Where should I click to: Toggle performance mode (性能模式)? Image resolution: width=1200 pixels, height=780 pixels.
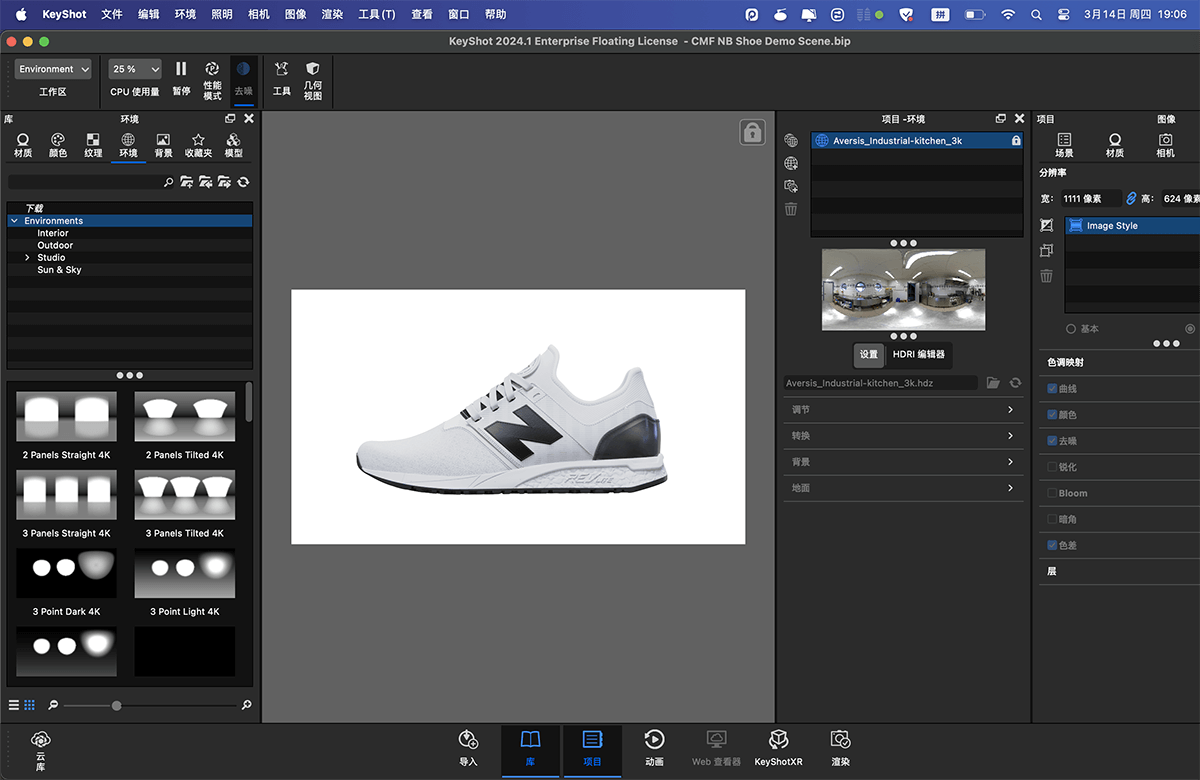pyautogui.click(x=212, y=79)
